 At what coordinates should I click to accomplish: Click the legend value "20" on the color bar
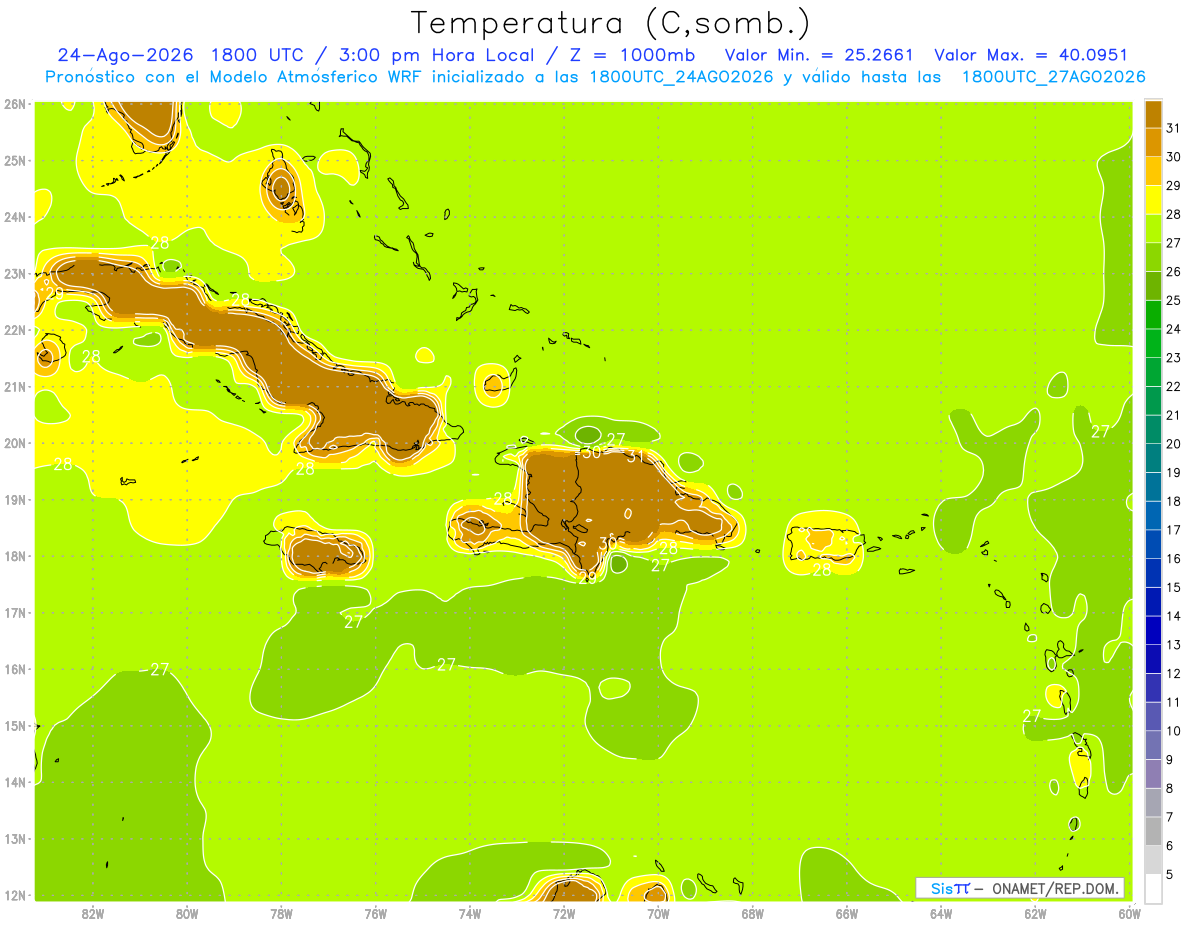click(x=1173, y=443)
